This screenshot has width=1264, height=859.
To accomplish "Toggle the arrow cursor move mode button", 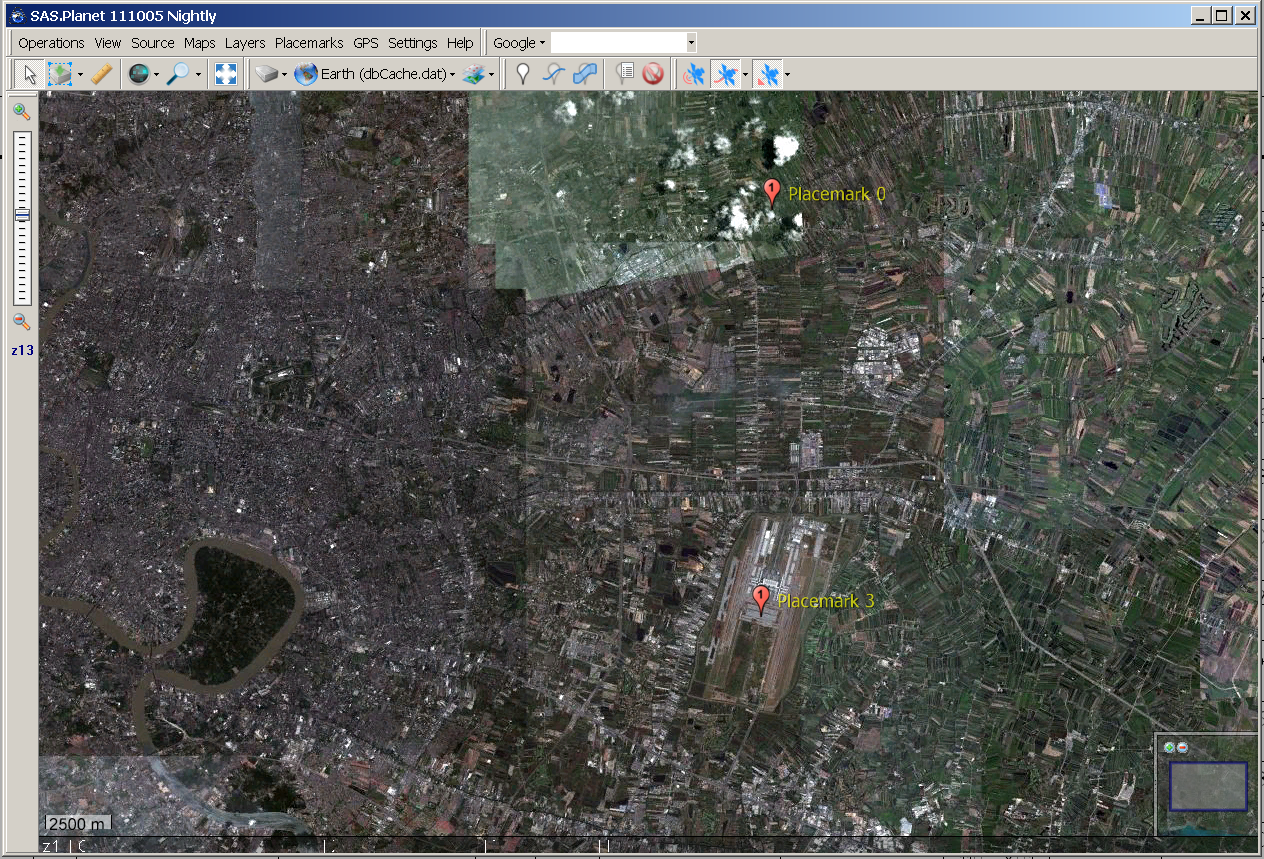I will [30, 74].
